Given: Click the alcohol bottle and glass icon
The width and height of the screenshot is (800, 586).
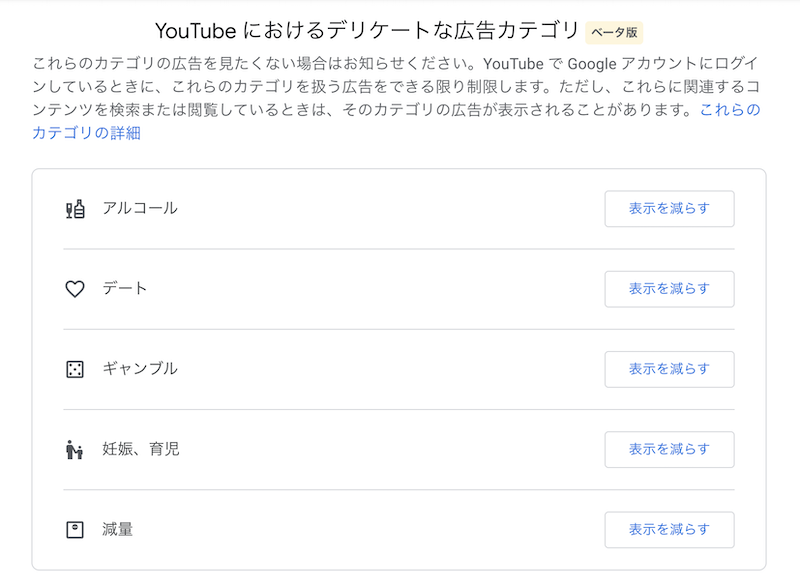Looking at the screenshot, I should (x=75, y=209).
